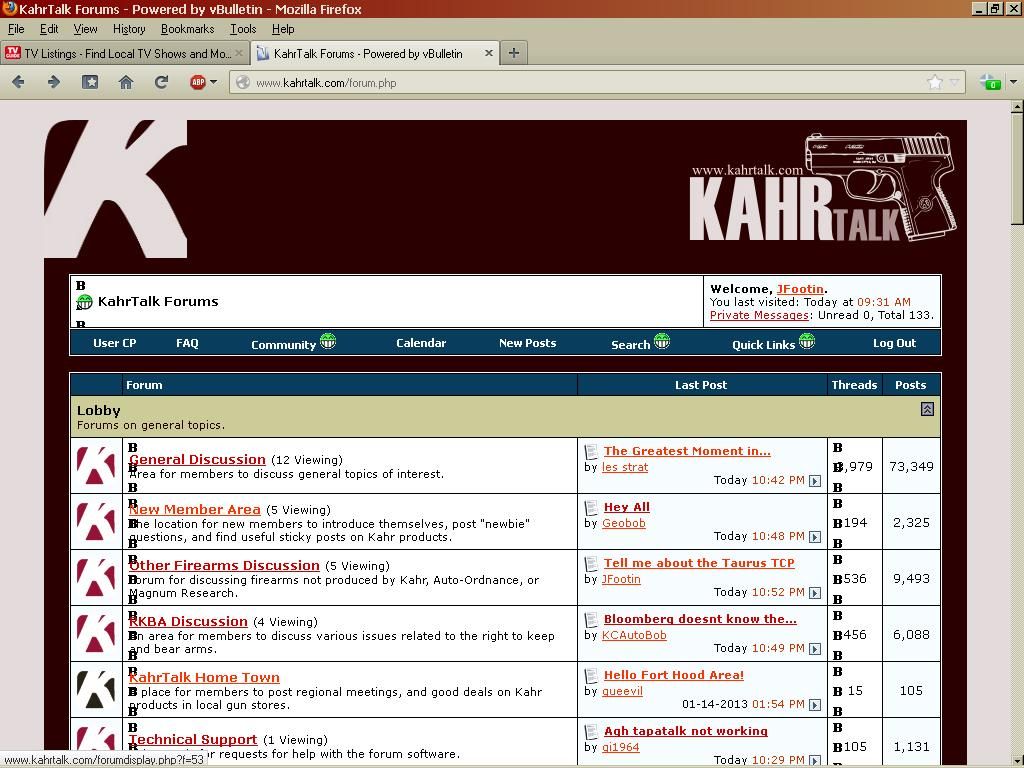Go to last post arrow for General Discussion

815,481
